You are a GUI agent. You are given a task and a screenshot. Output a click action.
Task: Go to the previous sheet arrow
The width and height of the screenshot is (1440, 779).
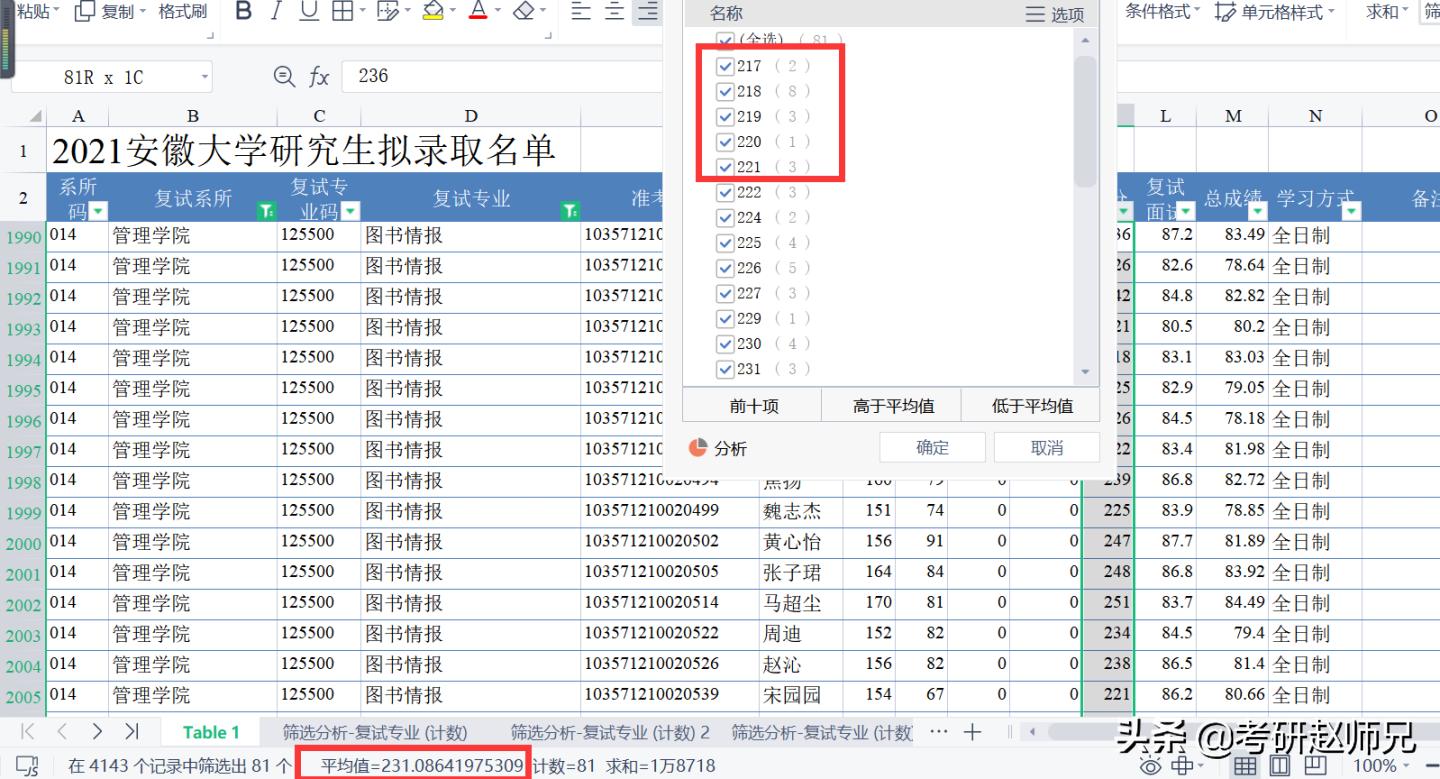point(62,732)
